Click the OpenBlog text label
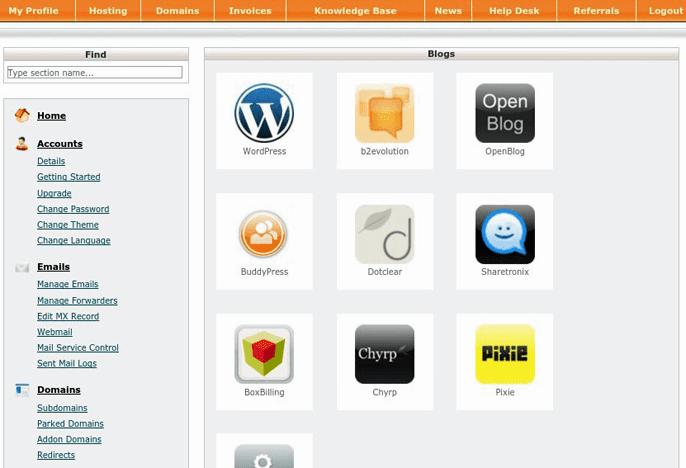The height and width of the screenshot is (468, 686). (x=505, y=151)
